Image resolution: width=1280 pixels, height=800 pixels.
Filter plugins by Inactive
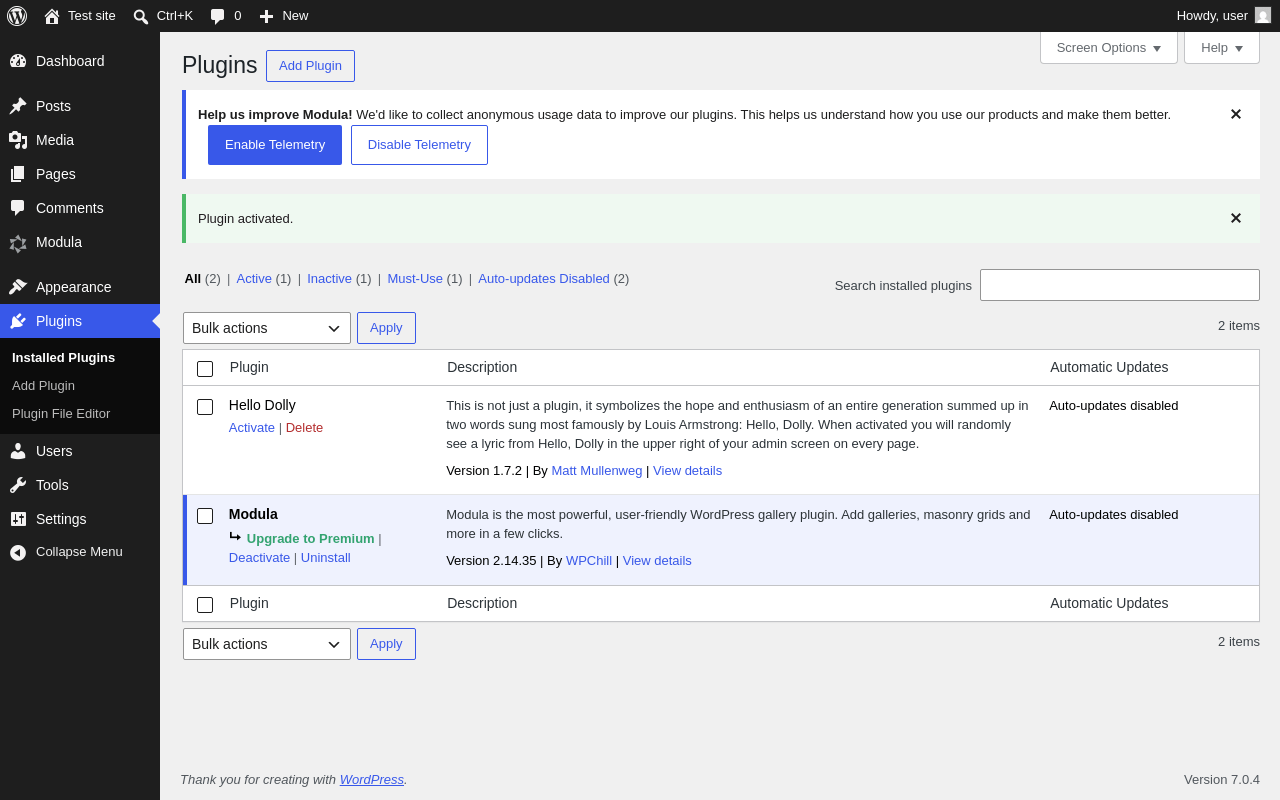coord(329,279)
